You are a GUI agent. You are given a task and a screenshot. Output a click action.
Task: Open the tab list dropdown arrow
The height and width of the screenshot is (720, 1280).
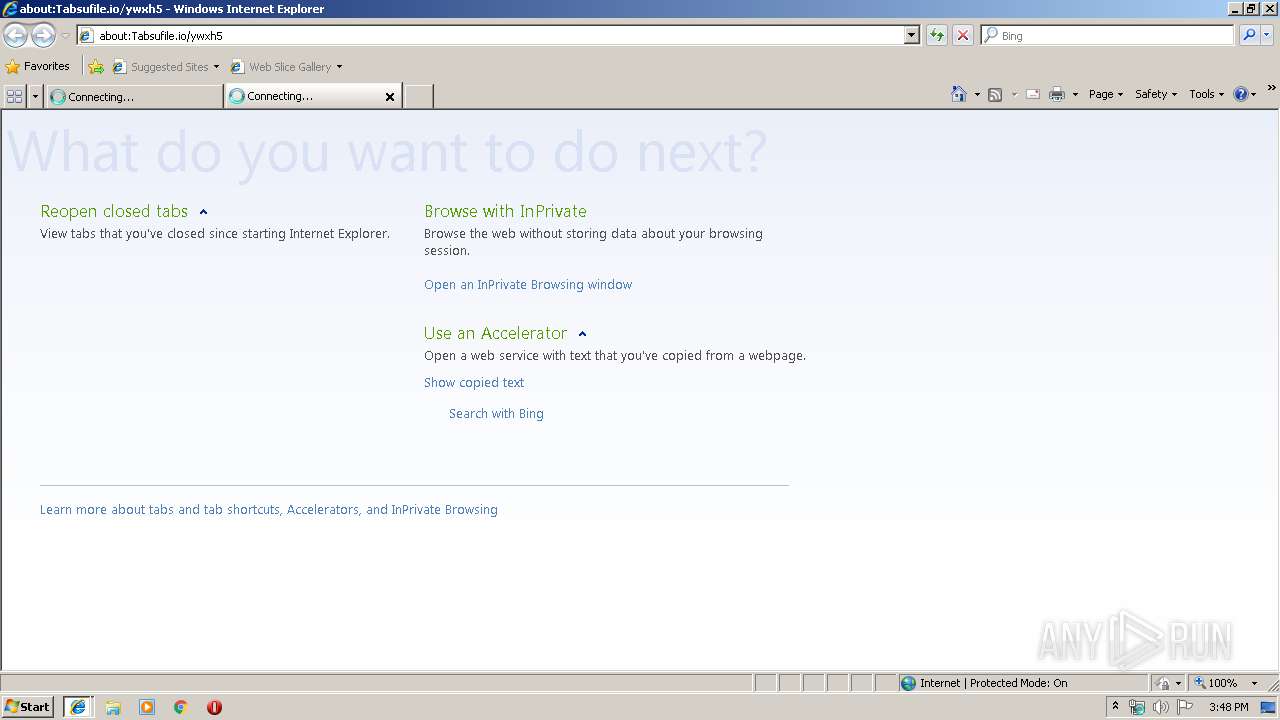pos(36,96)
